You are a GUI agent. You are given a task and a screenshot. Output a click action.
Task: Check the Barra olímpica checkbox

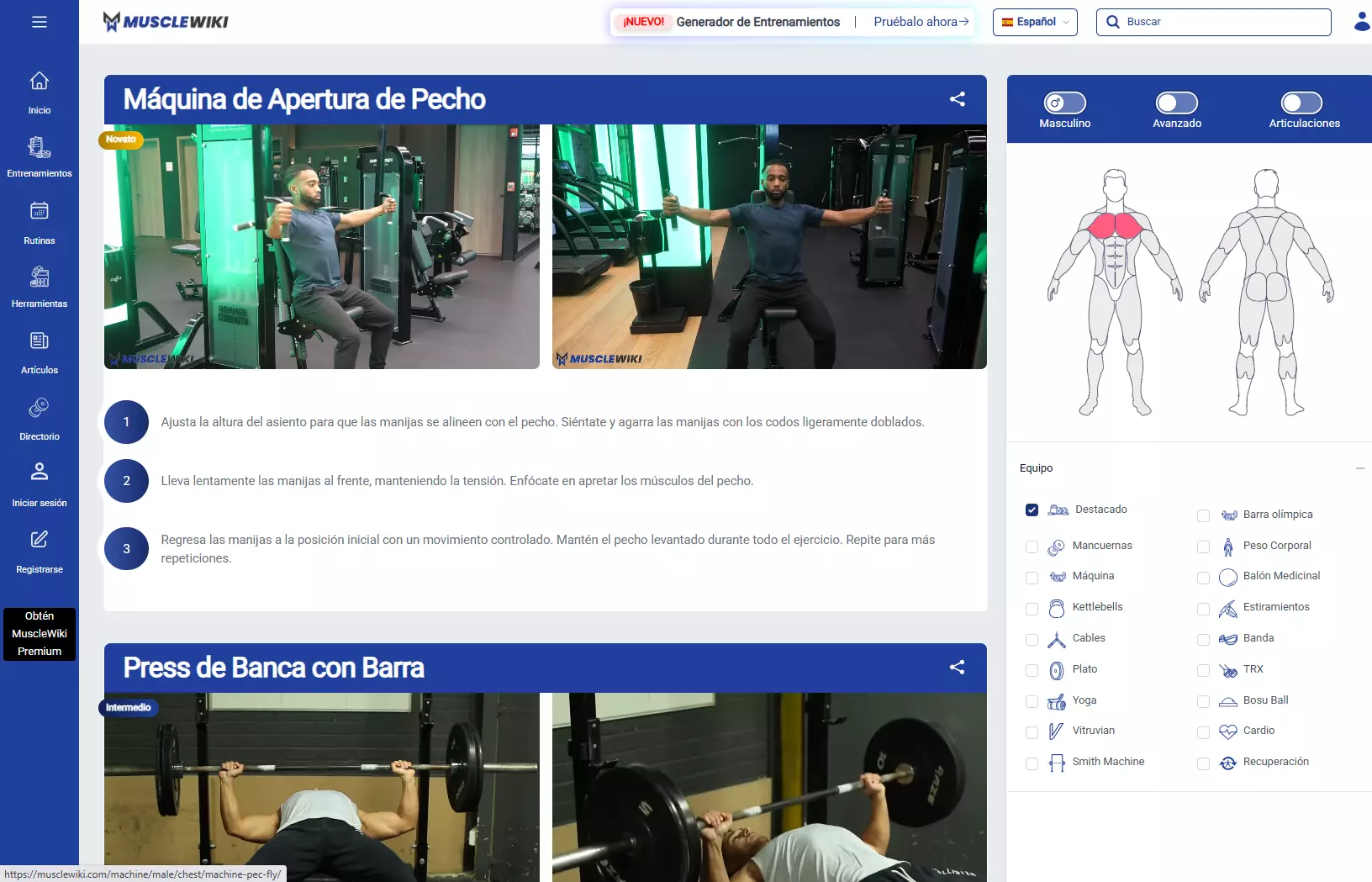coord(1204,516)
